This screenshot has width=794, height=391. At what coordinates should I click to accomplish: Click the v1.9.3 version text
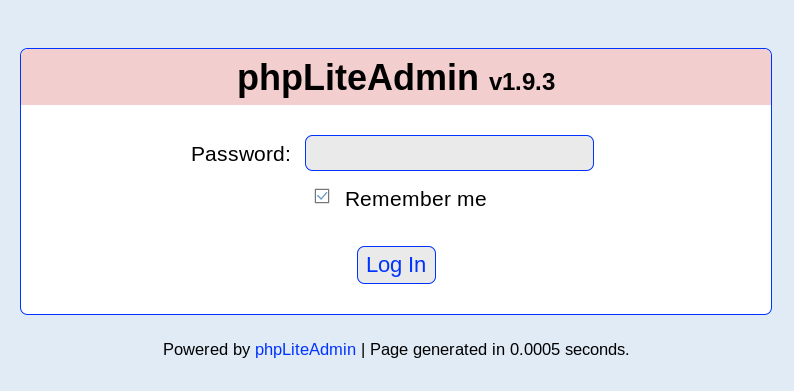[522, 82]
